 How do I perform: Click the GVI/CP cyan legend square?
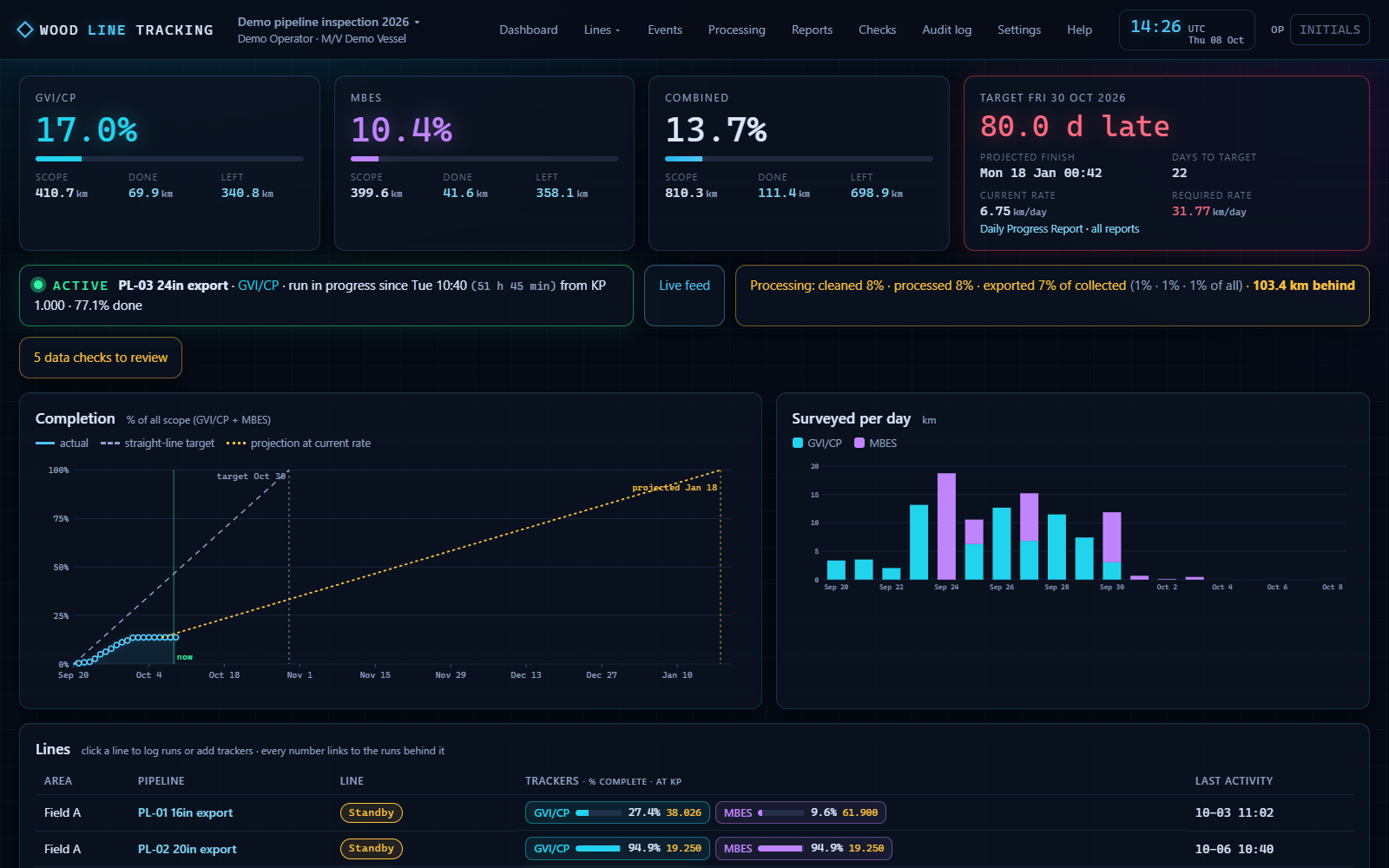[x=798, y=443]
